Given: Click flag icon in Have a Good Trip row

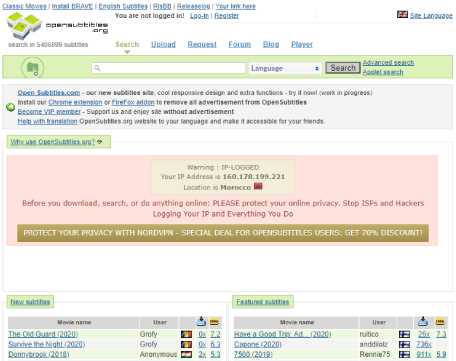Looking at the screenshot, I should point(404,334).
